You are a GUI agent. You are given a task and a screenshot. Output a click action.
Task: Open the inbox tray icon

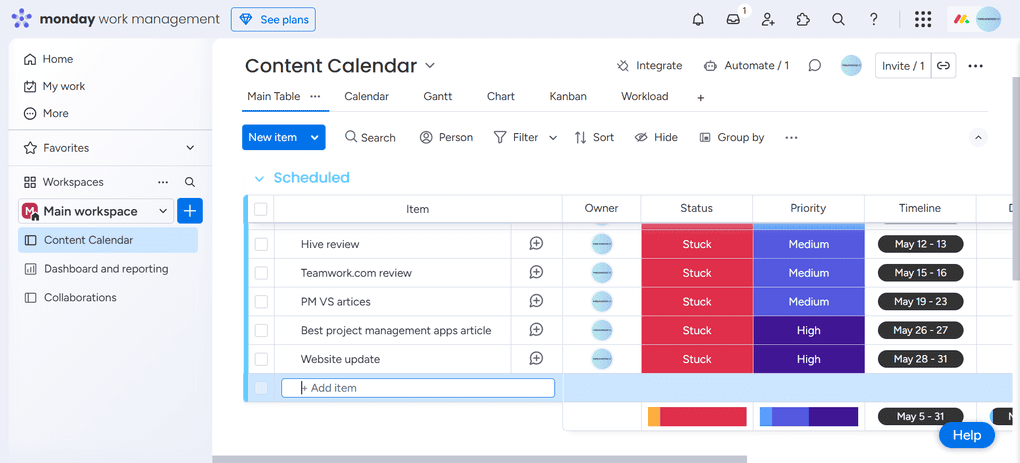tap(733, 19)
